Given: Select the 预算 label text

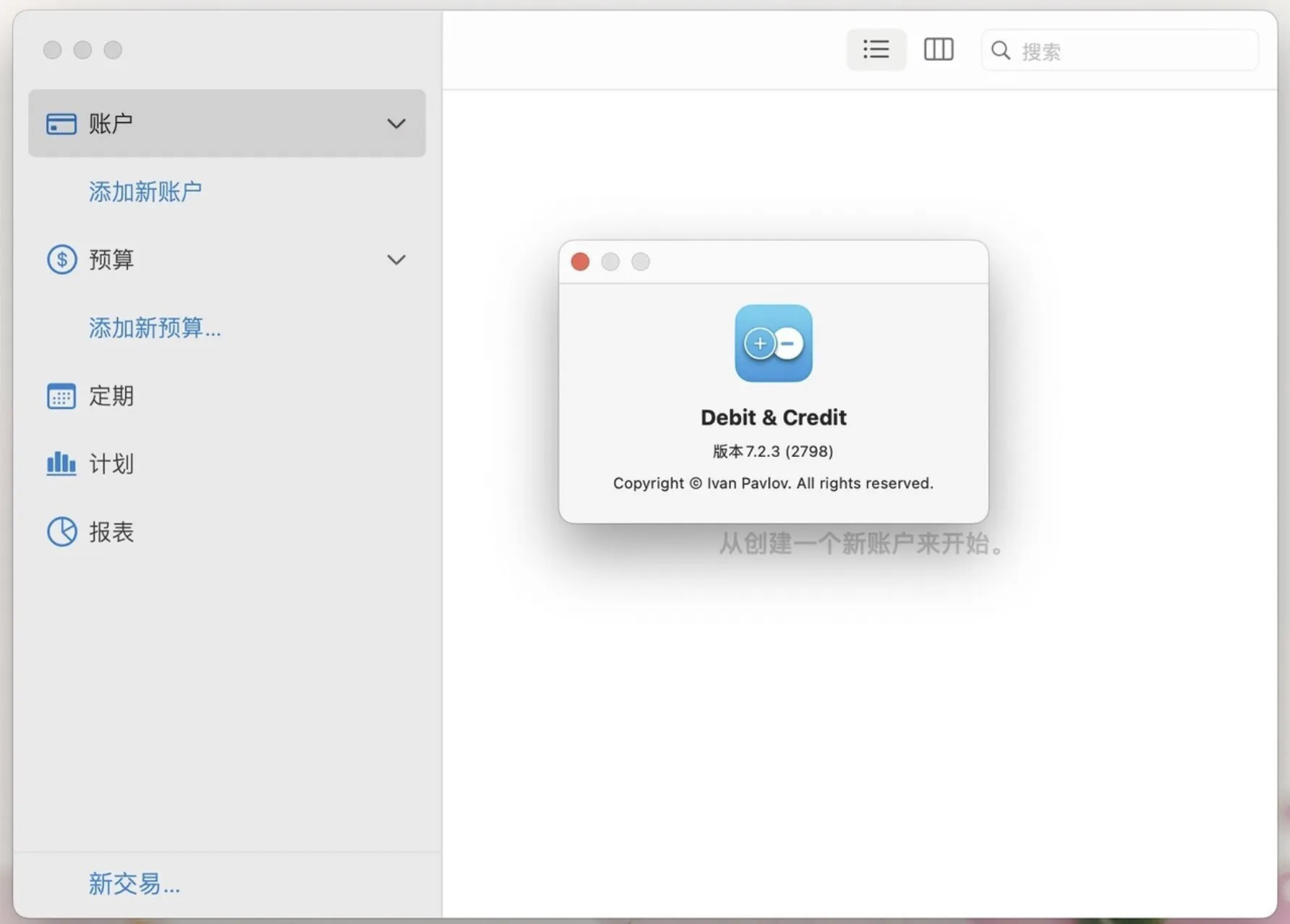Looking at the screenshot, I should pyautogui.click(x=111, y=260).
